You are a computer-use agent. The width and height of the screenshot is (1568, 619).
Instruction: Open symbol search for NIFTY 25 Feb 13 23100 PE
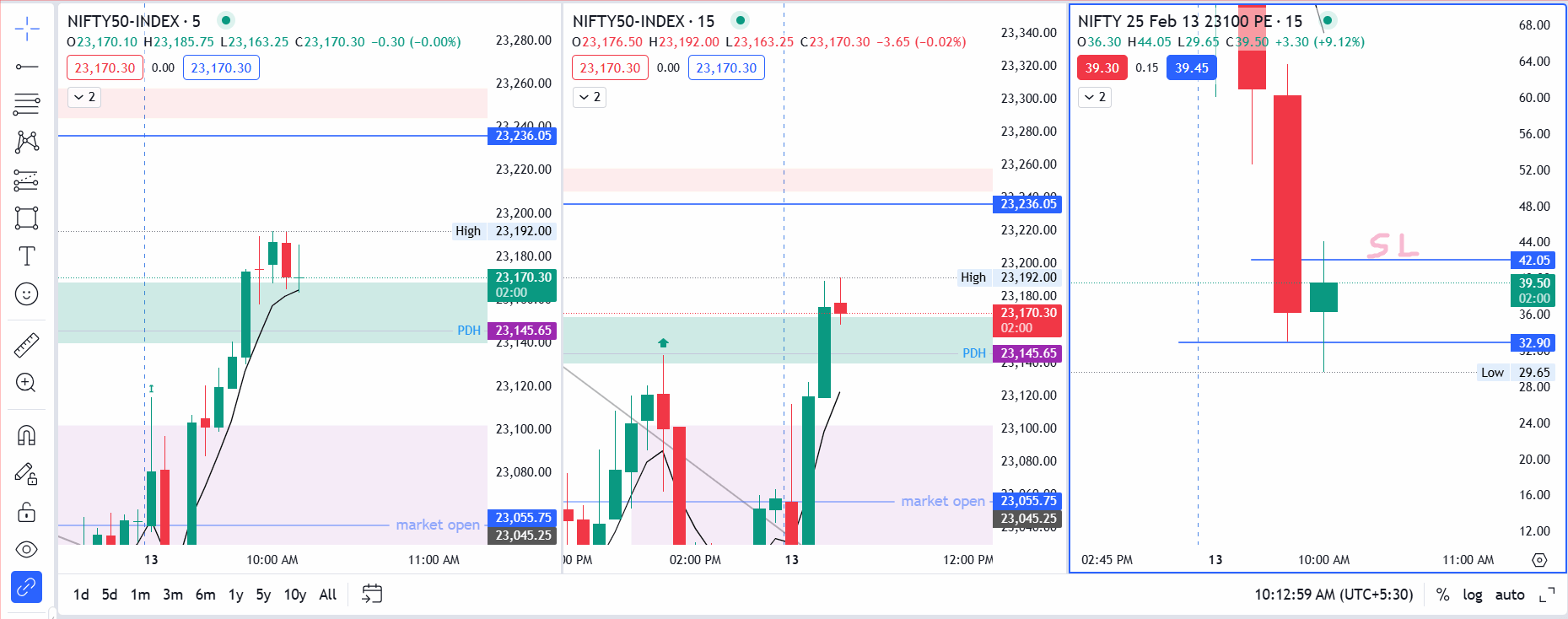pos(1175,21)
